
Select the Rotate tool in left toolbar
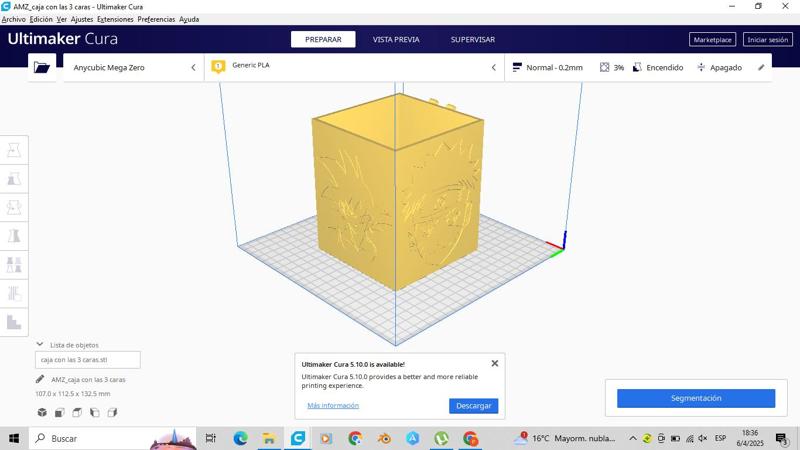point(14,208)
